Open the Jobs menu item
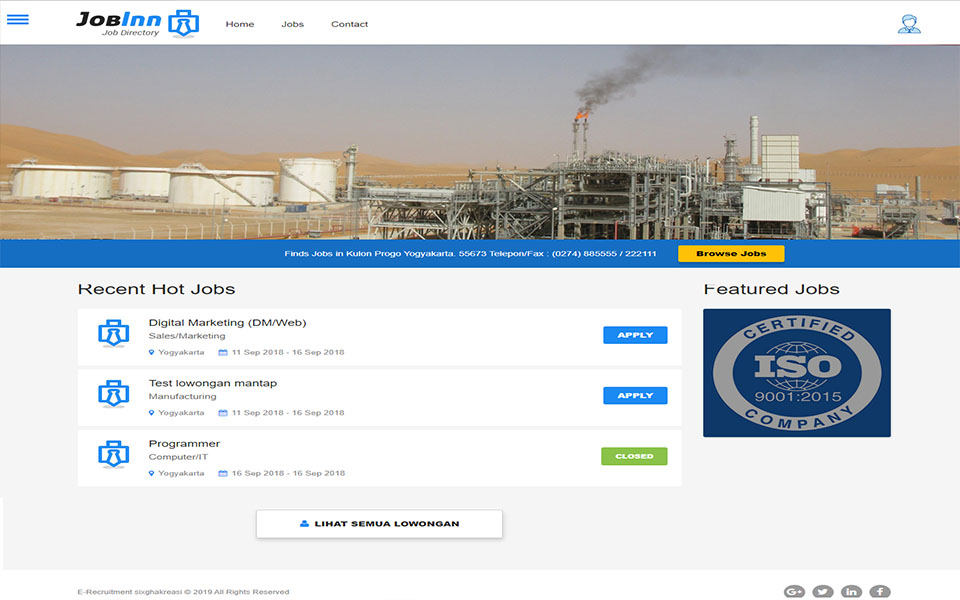This screenshot has width=960, height=600. 292,24
